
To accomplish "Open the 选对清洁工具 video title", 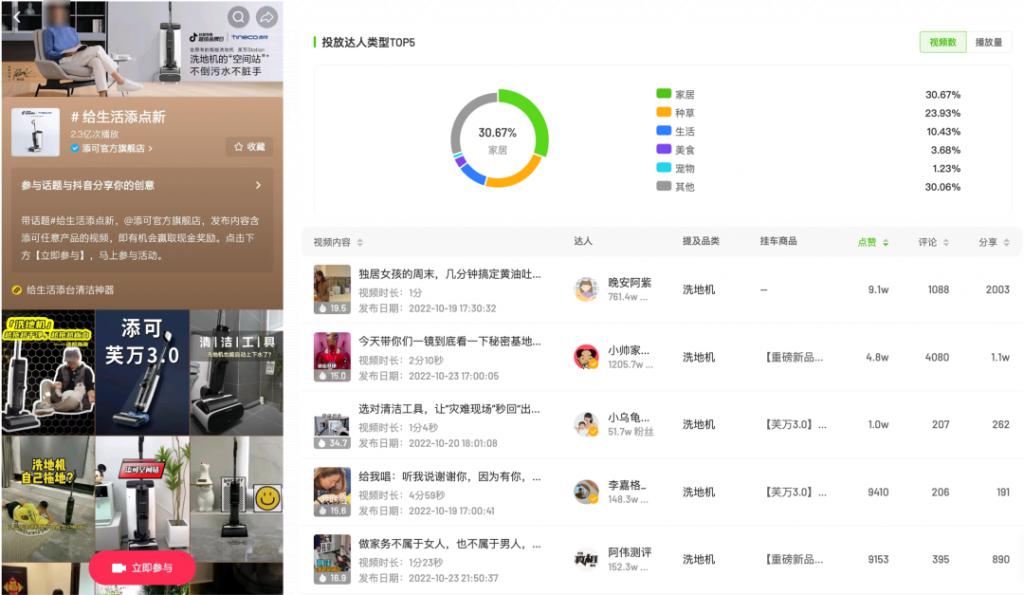I will click(x=449, y=409).
